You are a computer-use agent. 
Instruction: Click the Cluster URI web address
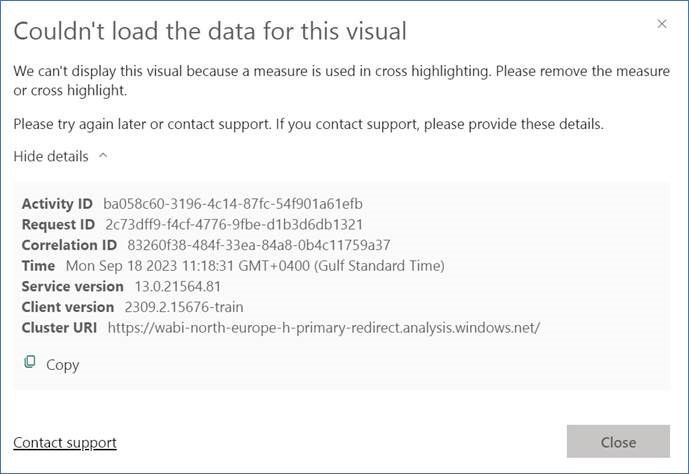pyautogui.click(x=324, y=328)
